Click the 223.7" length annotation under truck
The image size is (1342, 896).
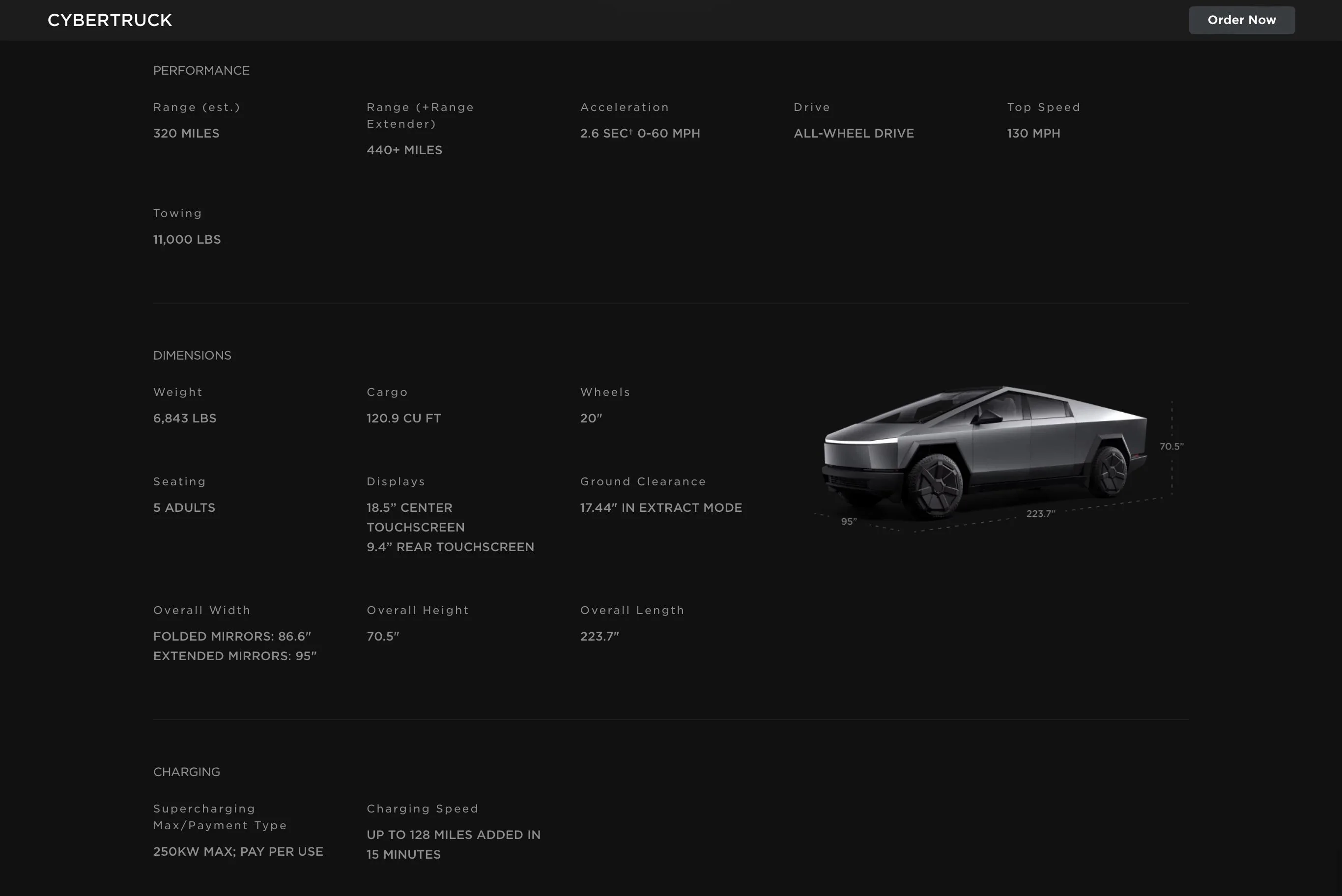(1041, 514)
